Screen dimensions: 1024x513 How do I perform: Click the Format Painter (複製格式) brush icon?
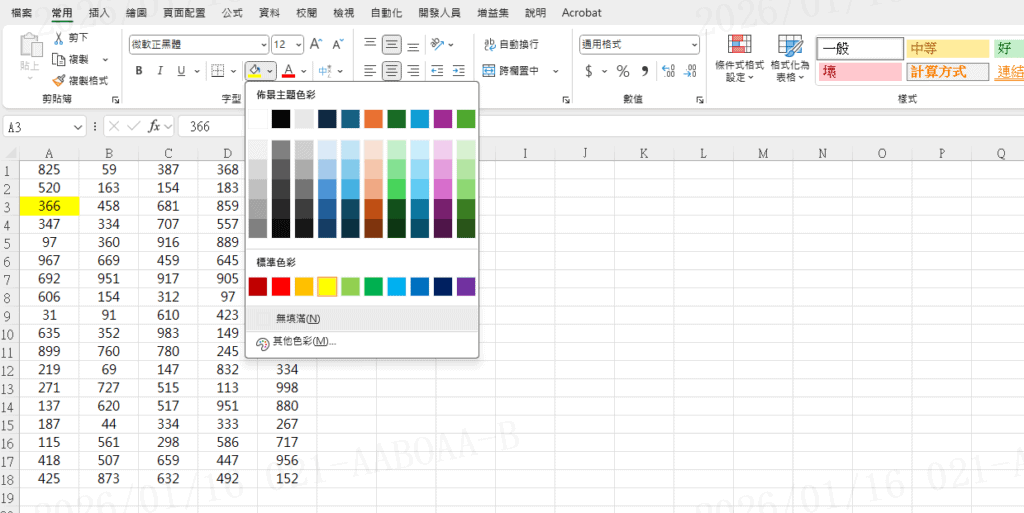(x=60, y=80)
